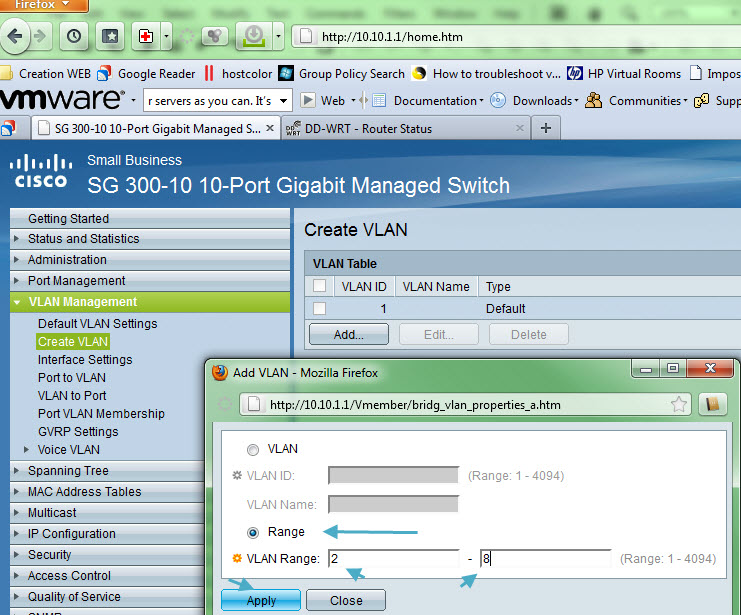Screen dimensions: 741x615
Task: Click the green download arrow icon
Action: pyautogui.click(x=254, y=36)
